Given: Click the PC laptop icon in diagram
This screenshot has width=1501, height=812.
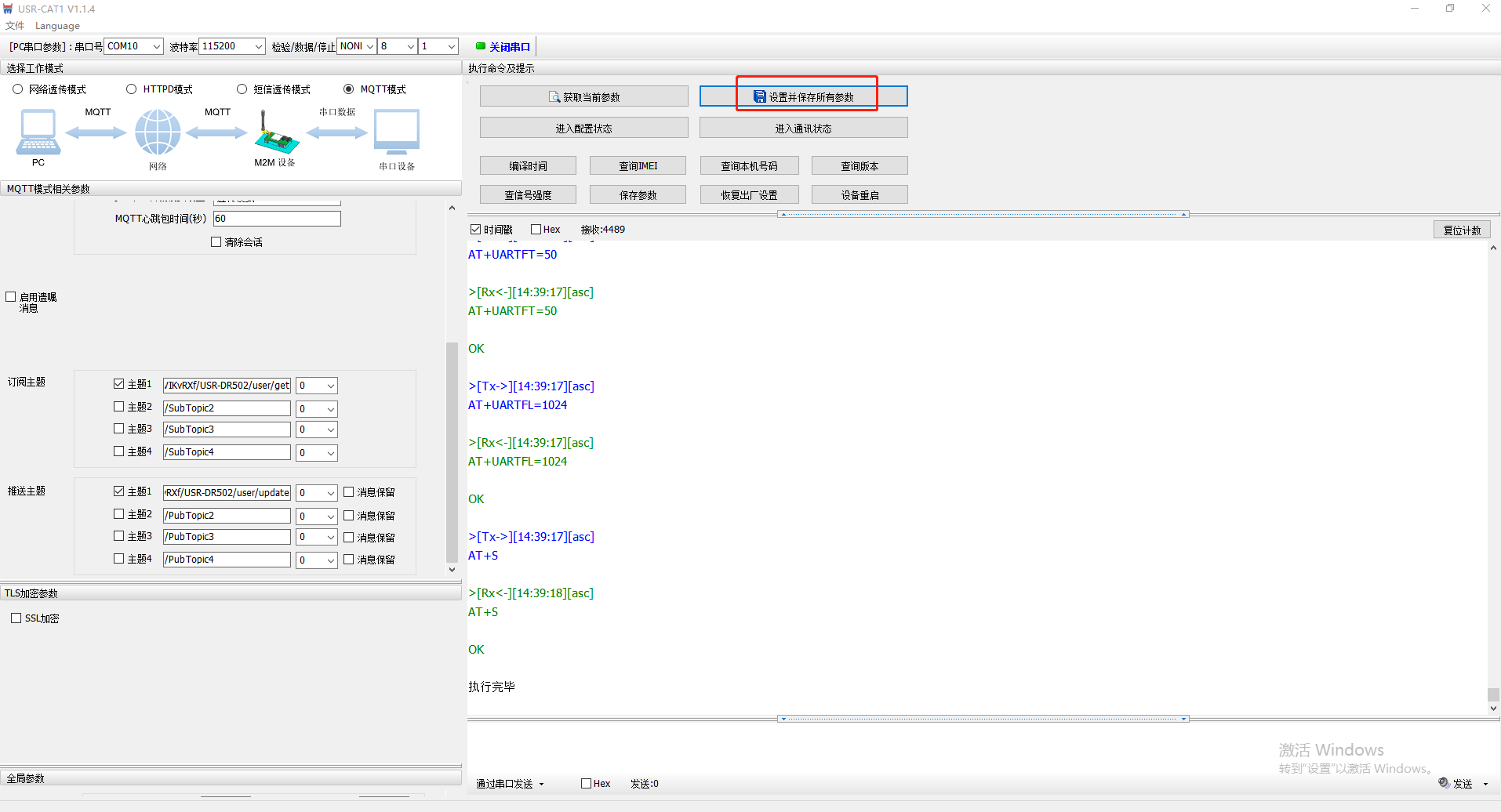Looking at the screenshot, I should tap(38, 132).
